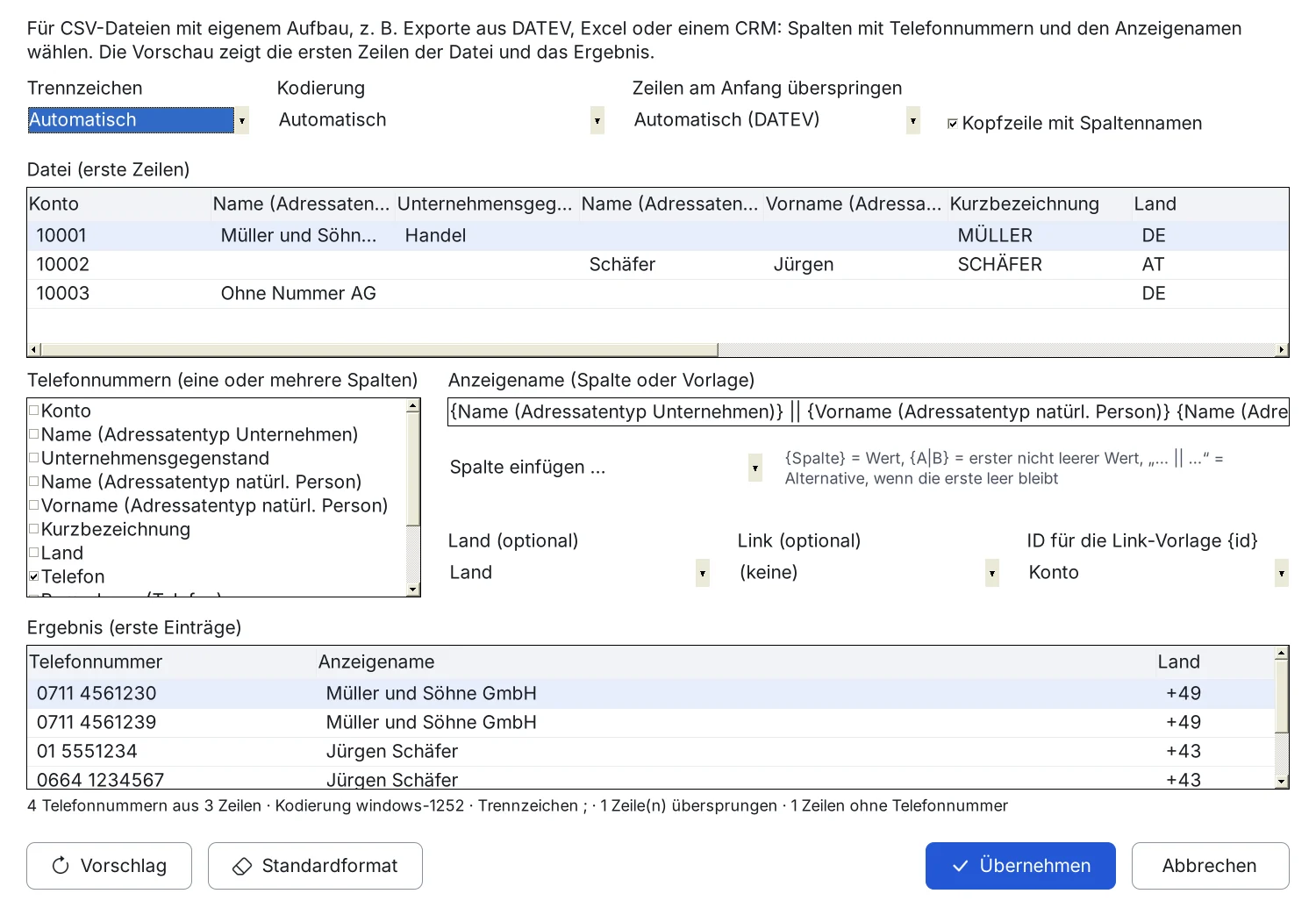
Task: Click the Vorschlag refresh icon
Action: pyautogui.click(x=61, y=866)
